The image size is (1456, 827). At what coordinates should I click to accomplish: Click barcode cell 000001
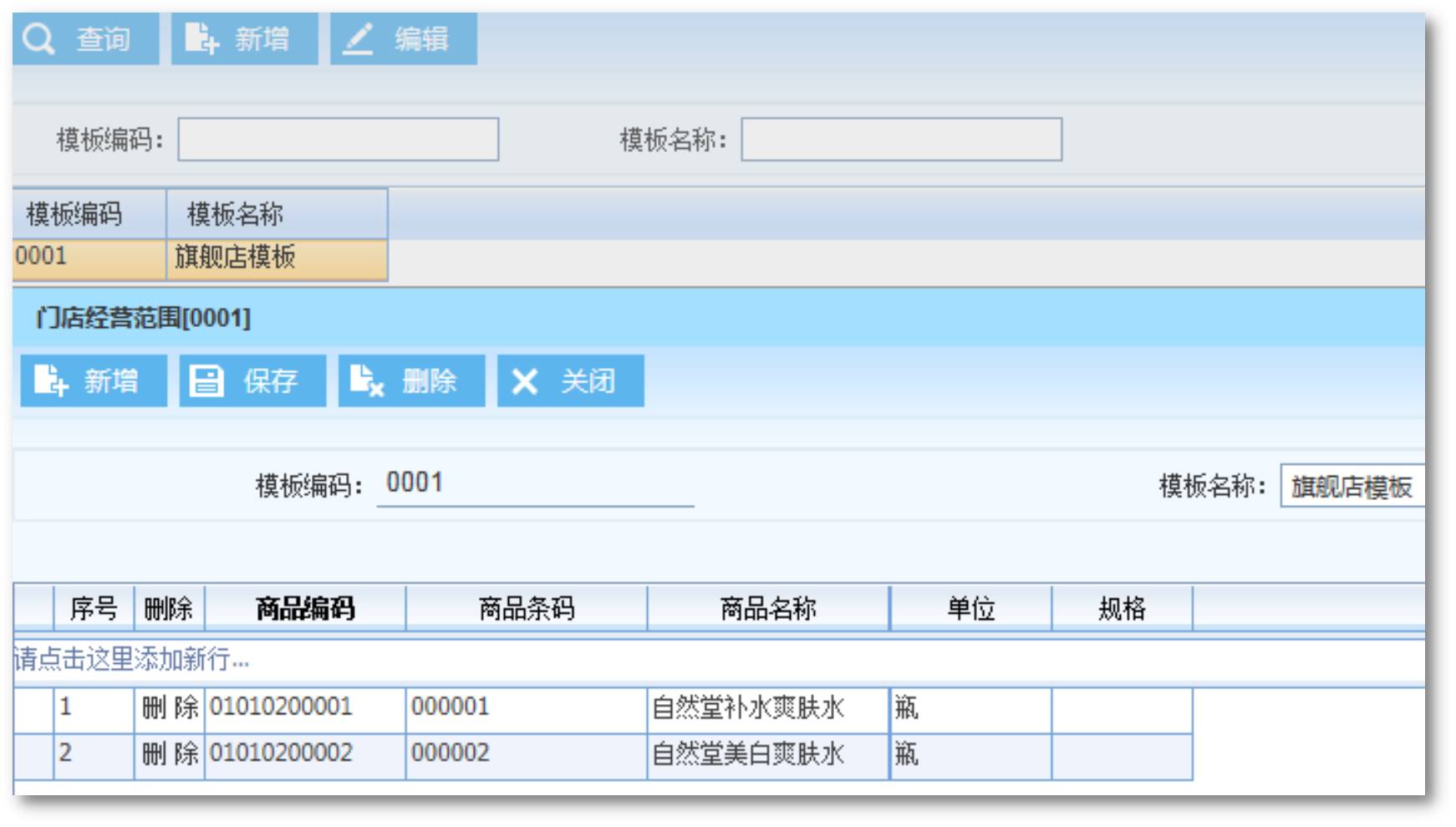point(527,710)
